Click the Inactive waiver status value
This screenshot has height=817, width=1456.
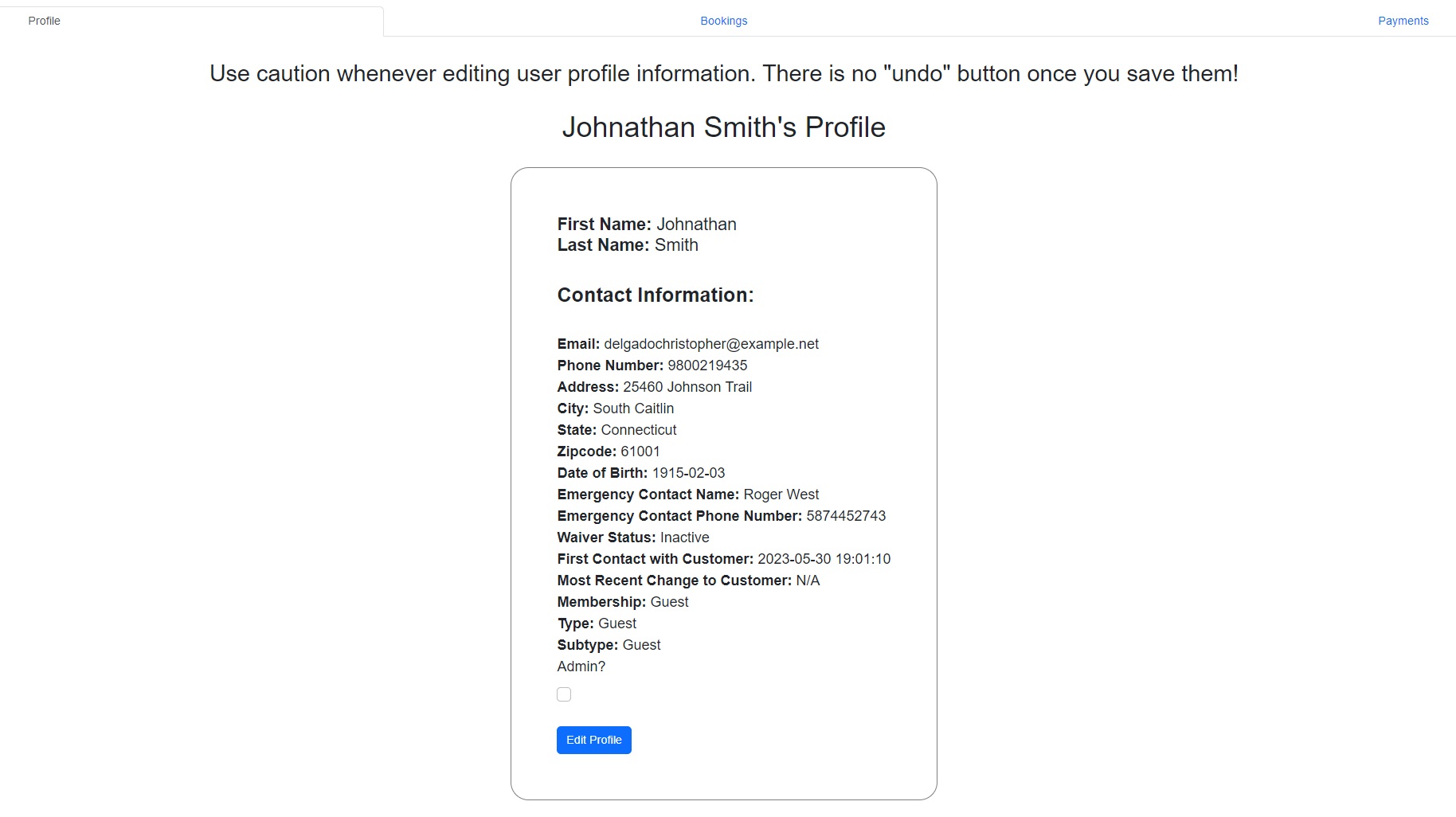tap(684, 537)
